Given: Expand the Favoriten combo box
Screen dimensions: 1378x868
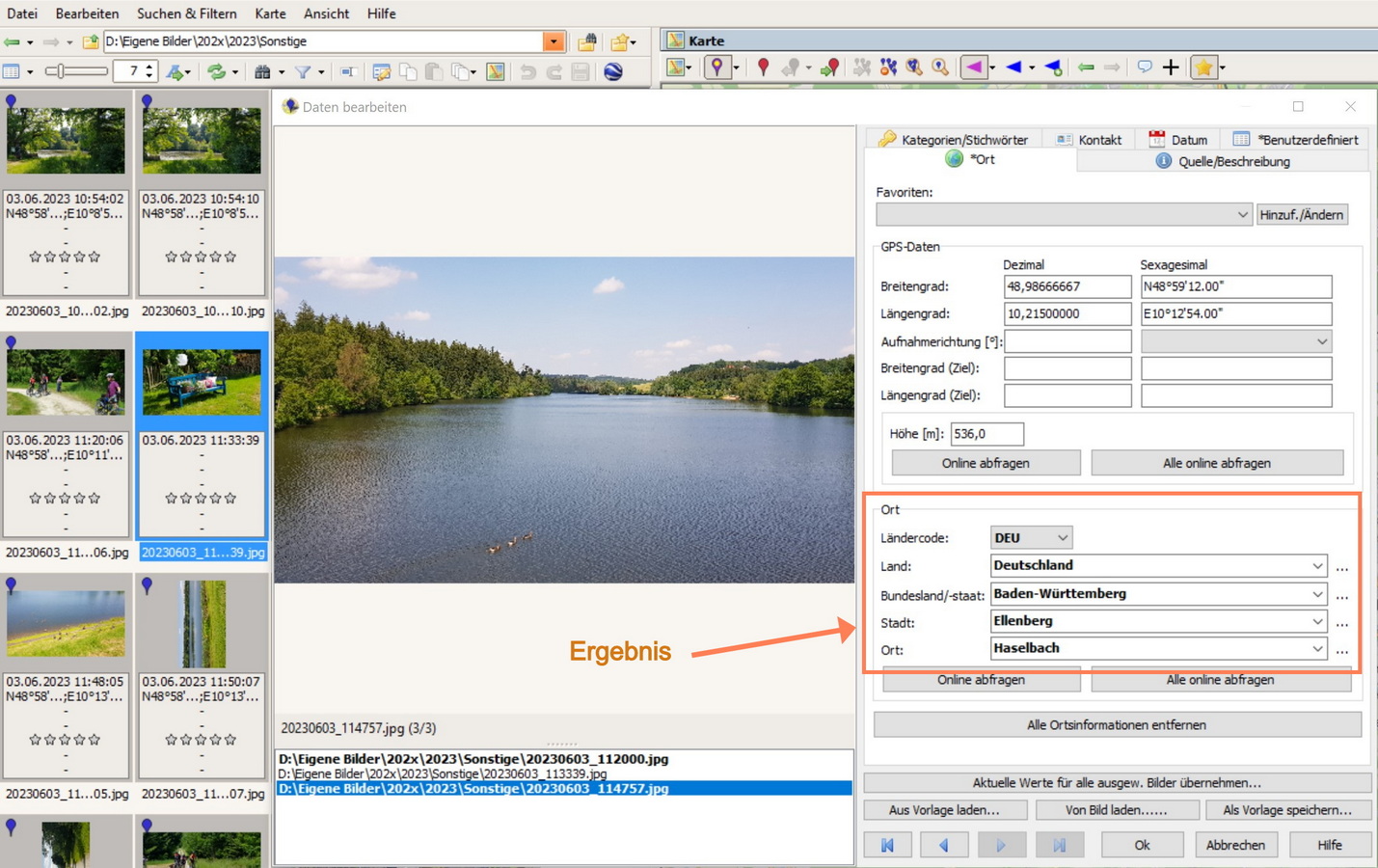Looking at the screenshot, I should point(1242,215).
